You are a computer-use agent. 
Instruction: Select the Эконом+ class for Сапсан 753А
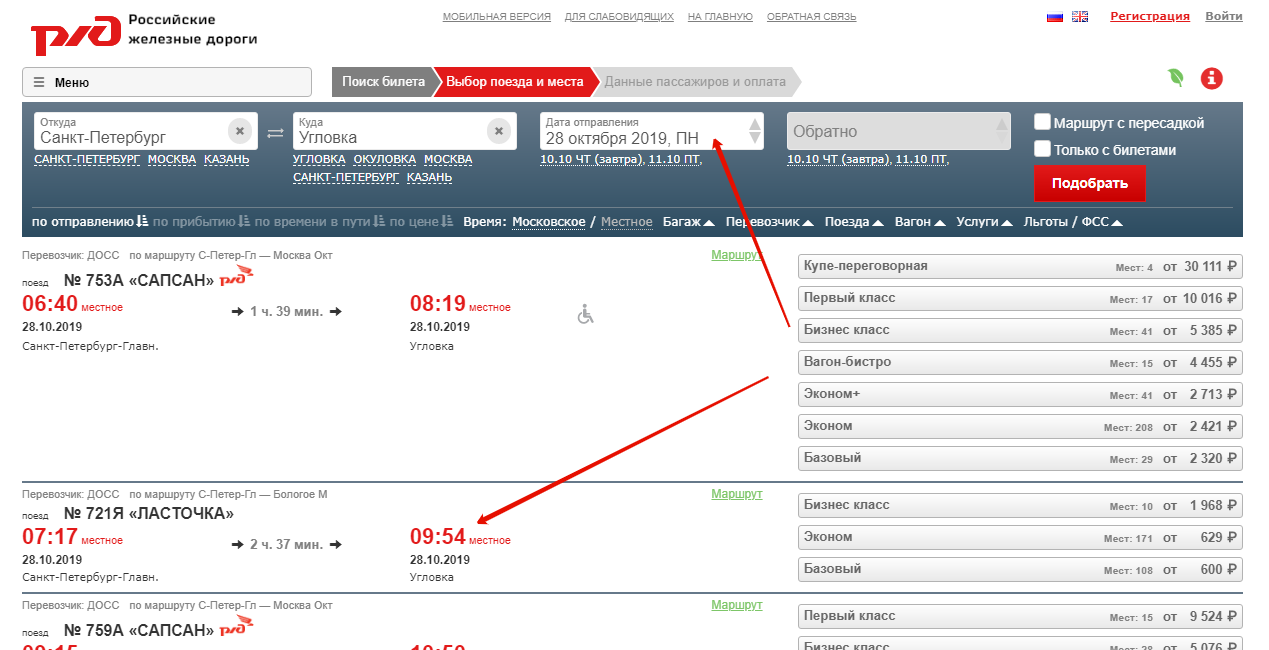click(1020, 394)
